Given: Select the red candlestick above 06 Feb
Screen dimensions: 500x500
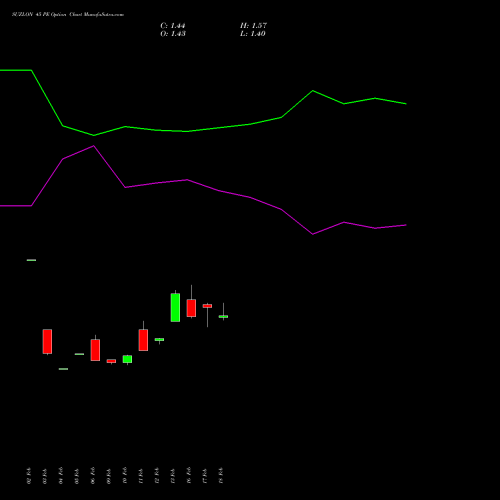Looking at the screenshot, I should click(95, 350).
